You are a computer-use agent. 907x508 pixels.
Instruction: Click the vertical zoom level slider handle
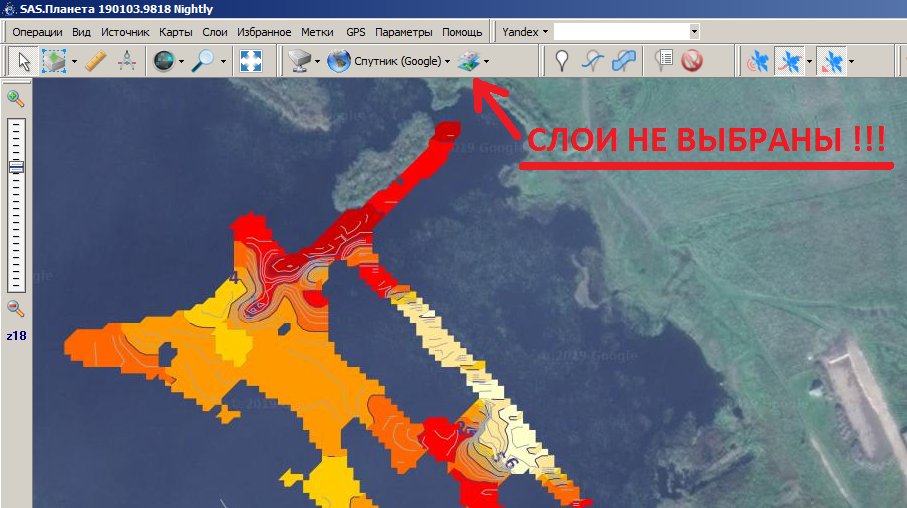click(x=16, y=167)
